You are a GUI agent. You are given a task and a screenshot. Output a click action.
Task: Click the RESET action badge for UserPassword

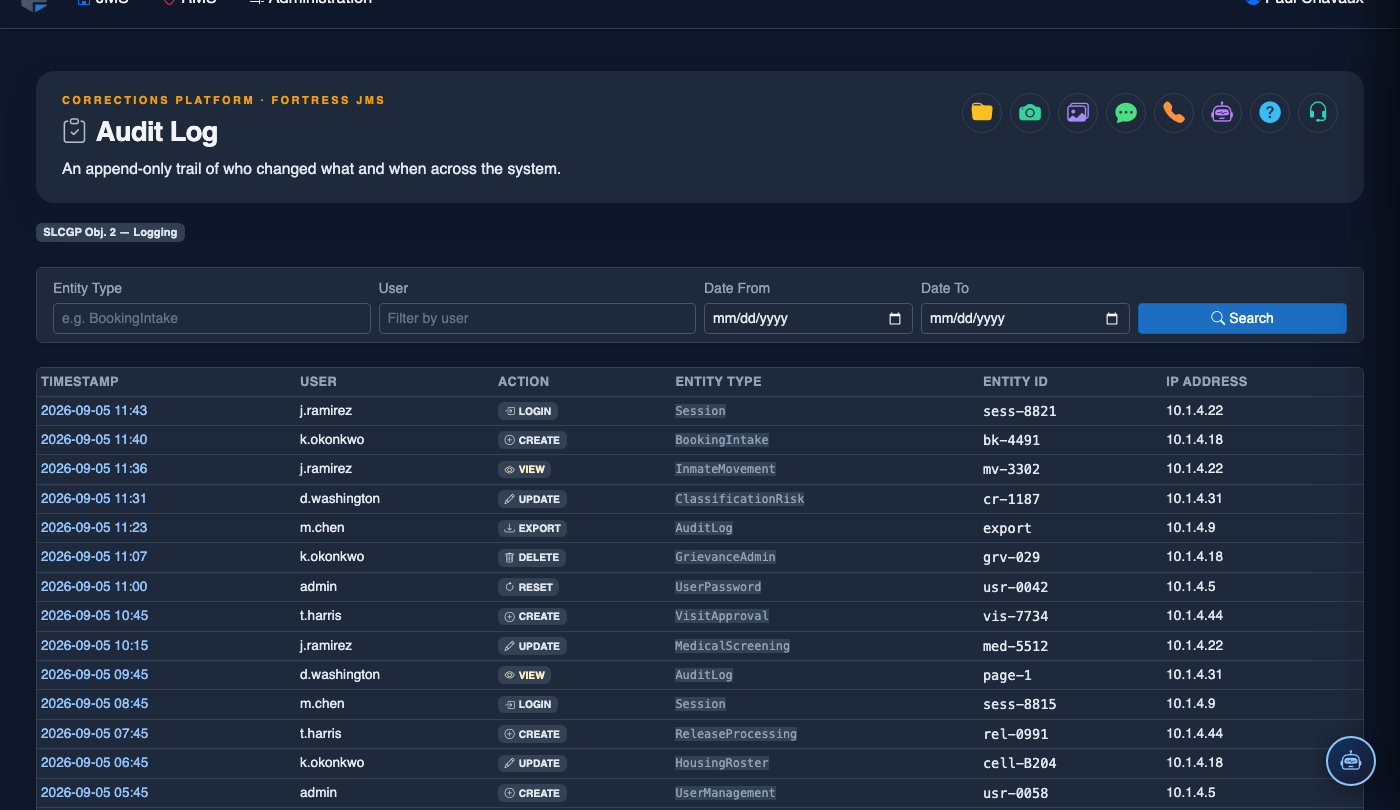pos(528,587)
